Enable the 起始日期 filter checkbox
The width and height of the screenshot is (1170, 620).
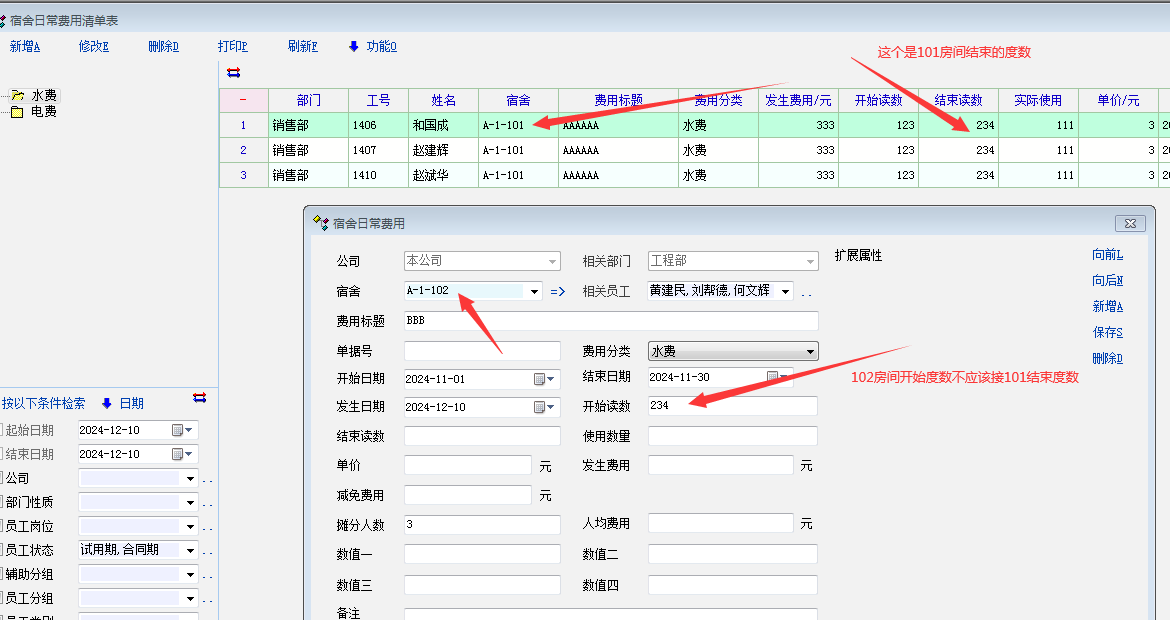3,430
